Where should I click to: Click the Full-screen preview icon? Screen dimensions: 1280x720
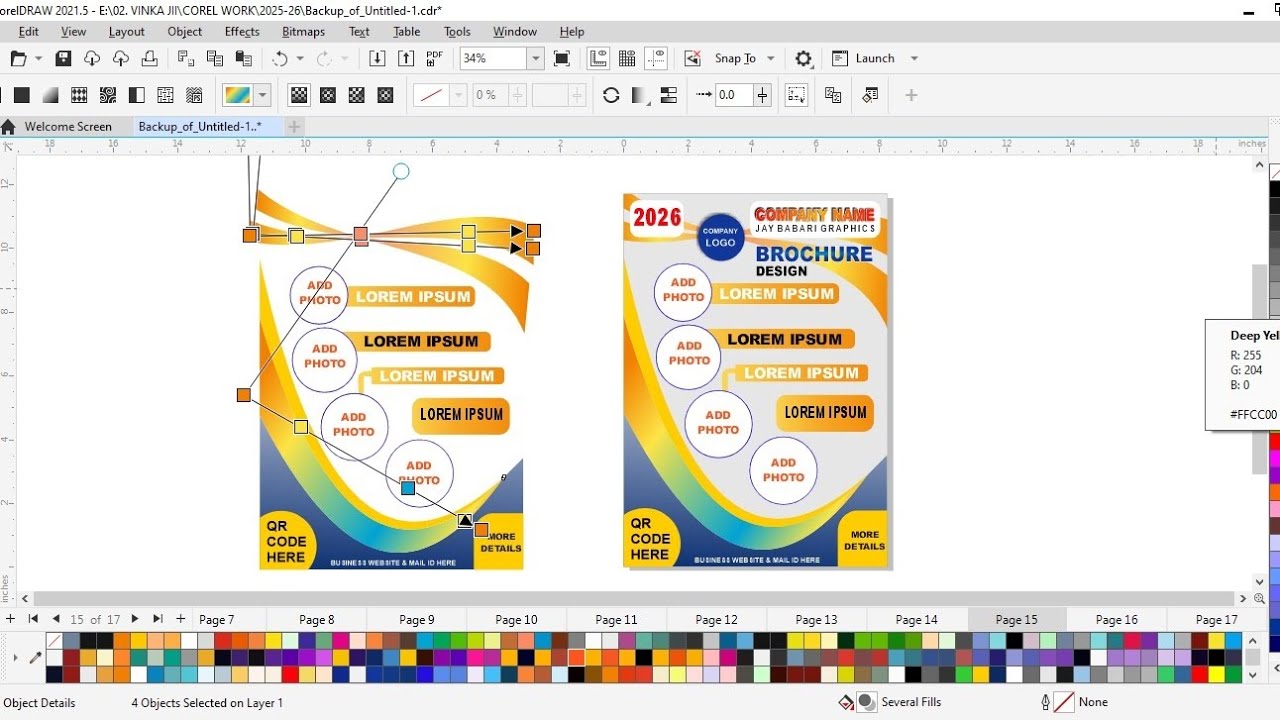562,58
